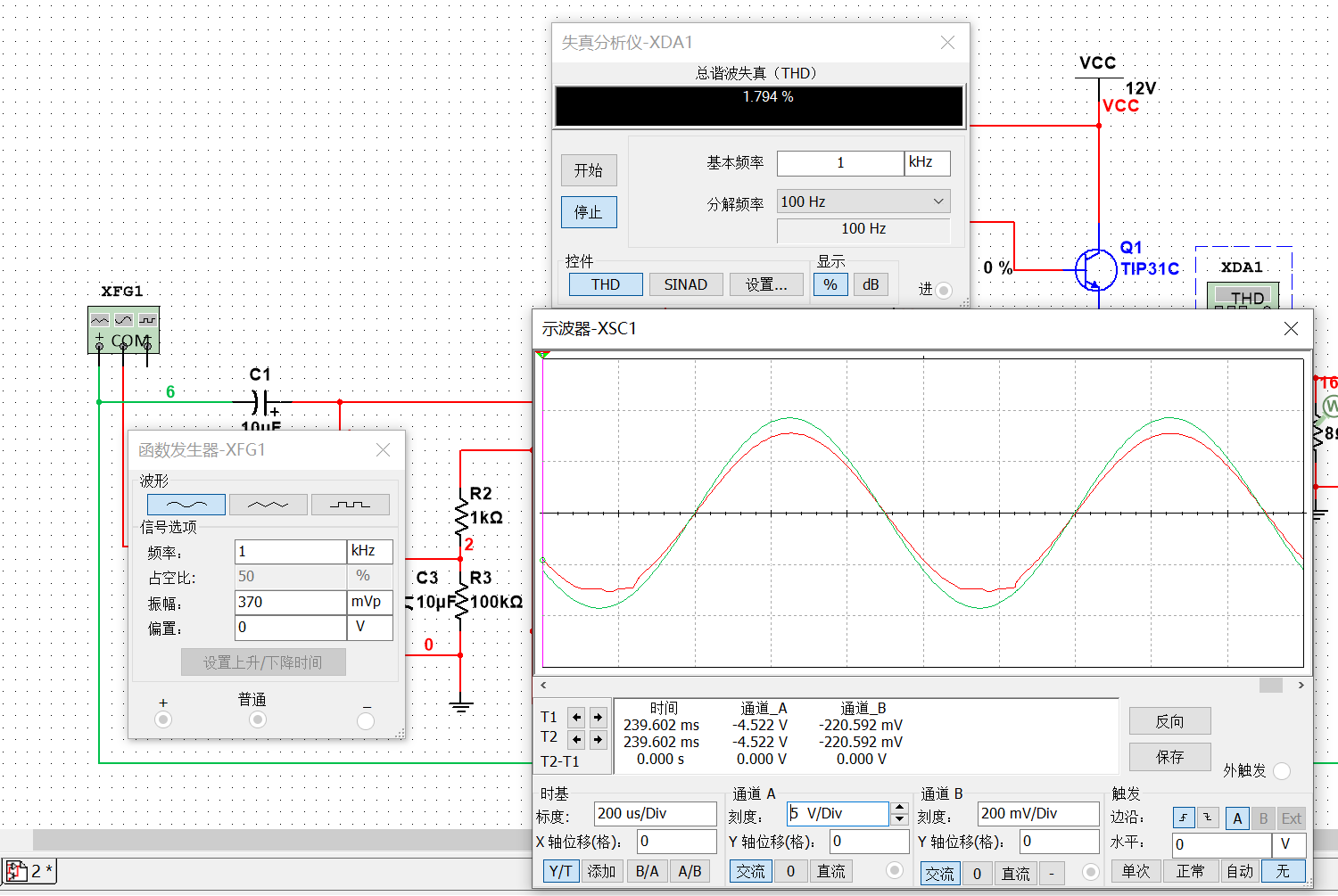
Task: Select SINAD mode in distortion analyzer
Action: pyautogui.click(x=686, y=284)
